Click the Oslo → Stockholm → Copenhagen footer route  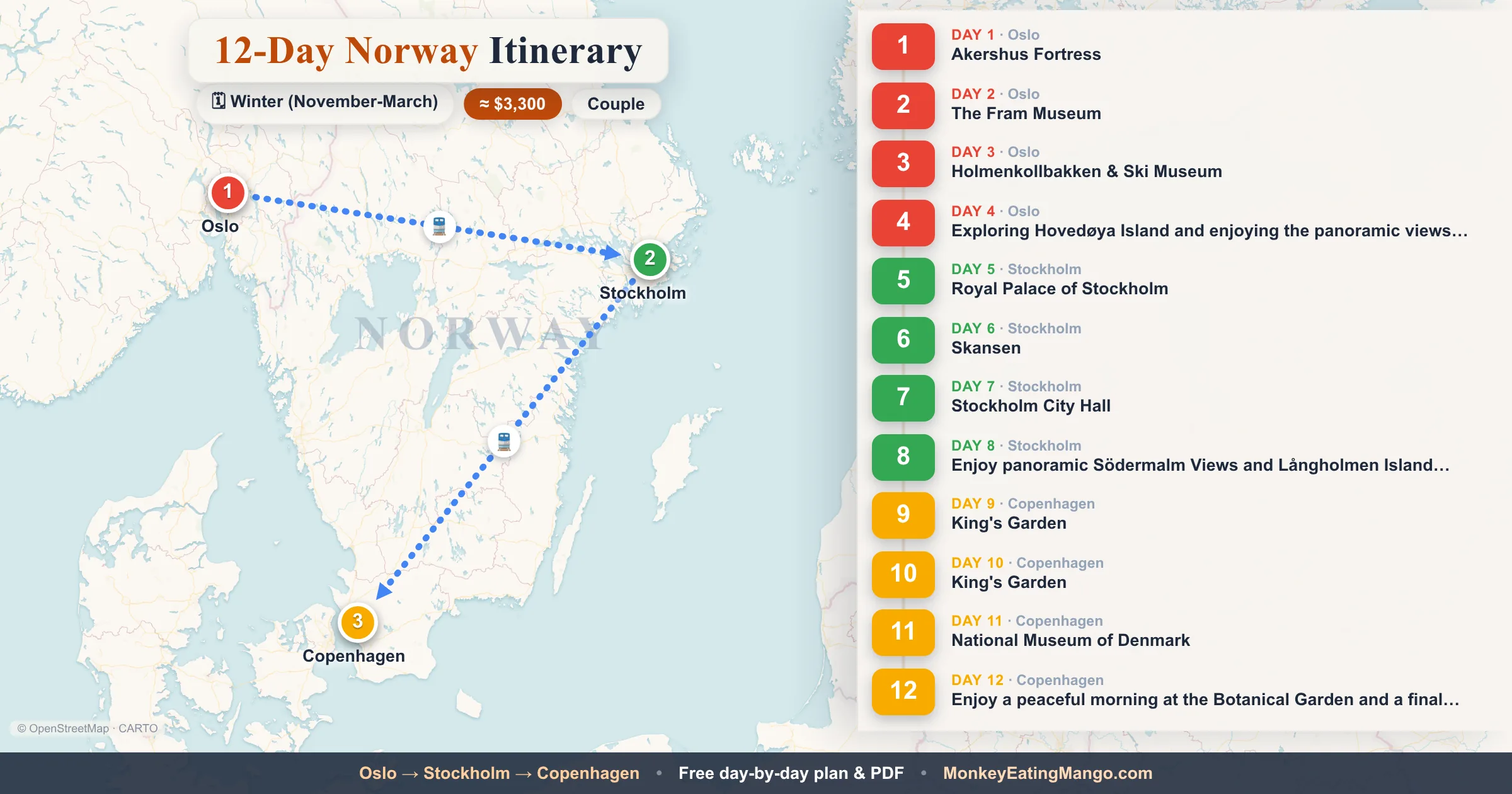(x=499, y=773)
